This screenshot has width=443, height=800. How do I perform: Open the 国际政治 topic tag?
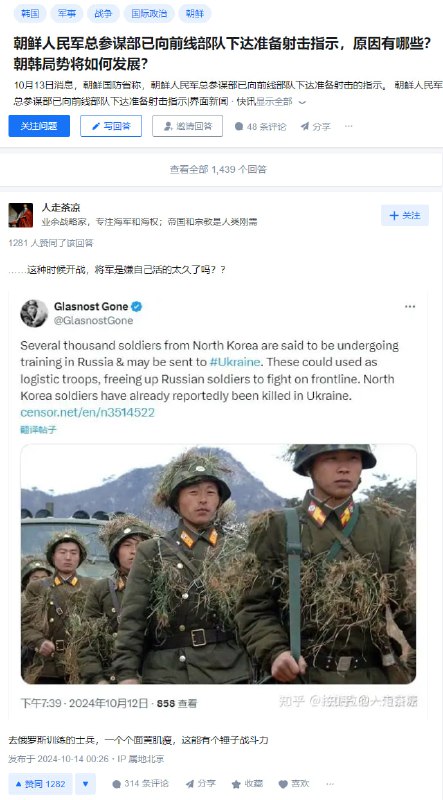(x=149, y=14)
